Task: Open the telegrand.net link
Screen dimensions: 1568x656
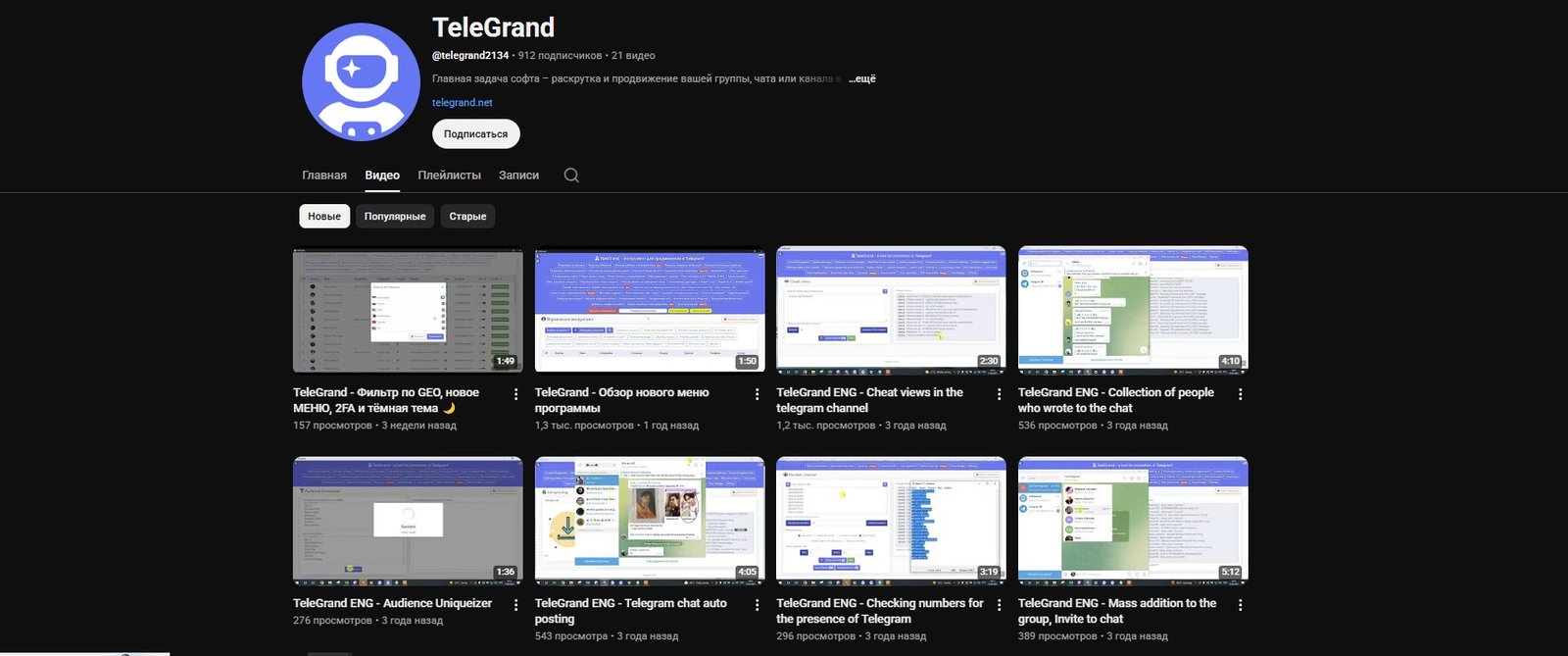Action: point(463,102)
